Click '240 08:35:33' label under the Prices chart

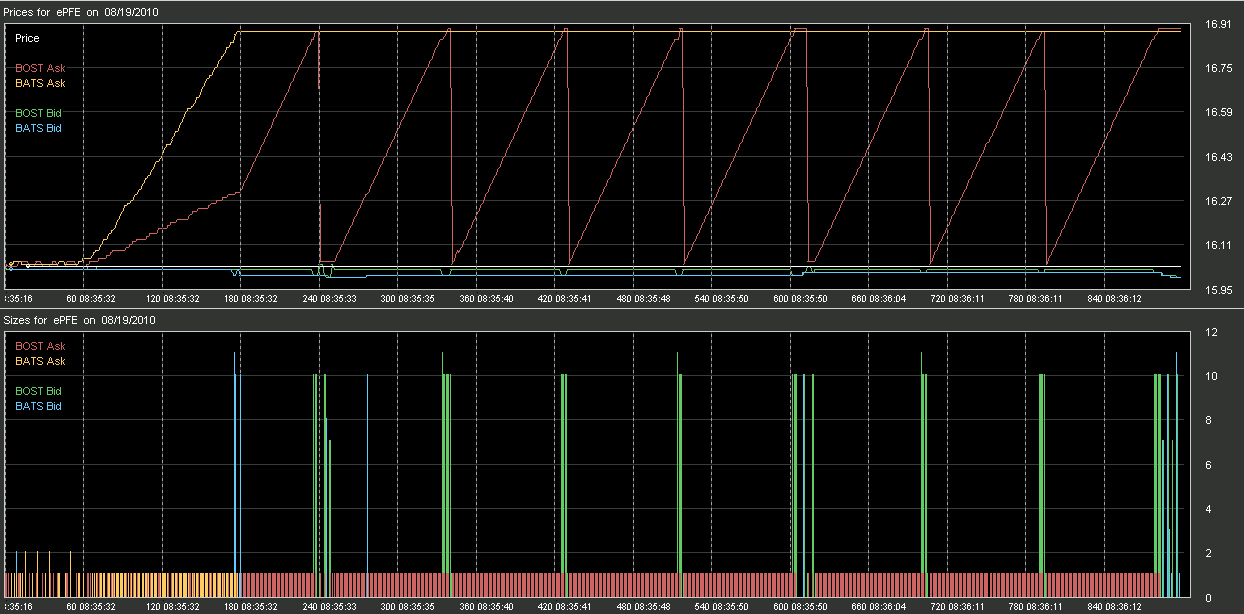pos(330,298)
